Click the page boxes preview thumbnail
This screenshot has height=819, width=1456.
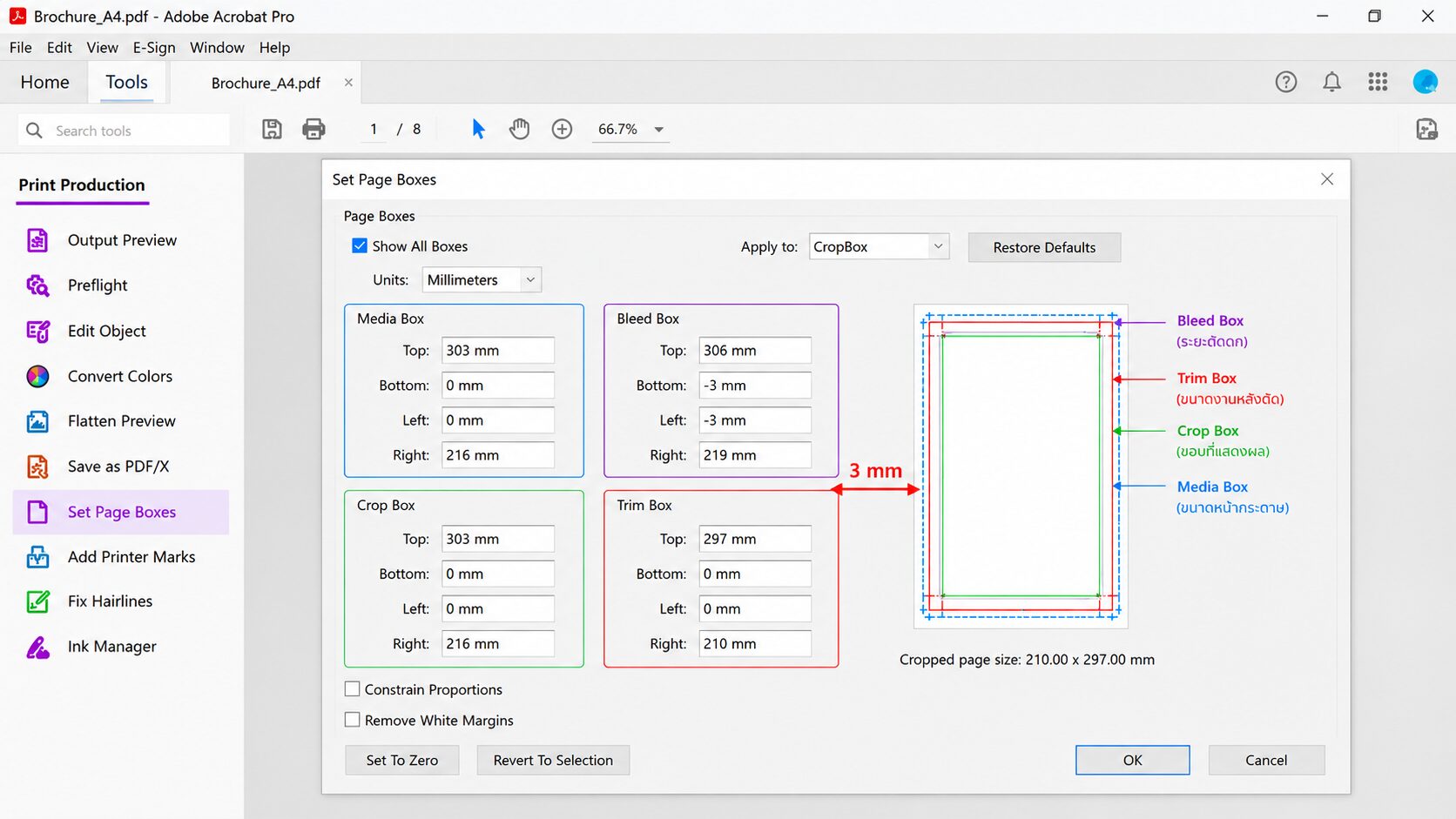coord(1021,467)
